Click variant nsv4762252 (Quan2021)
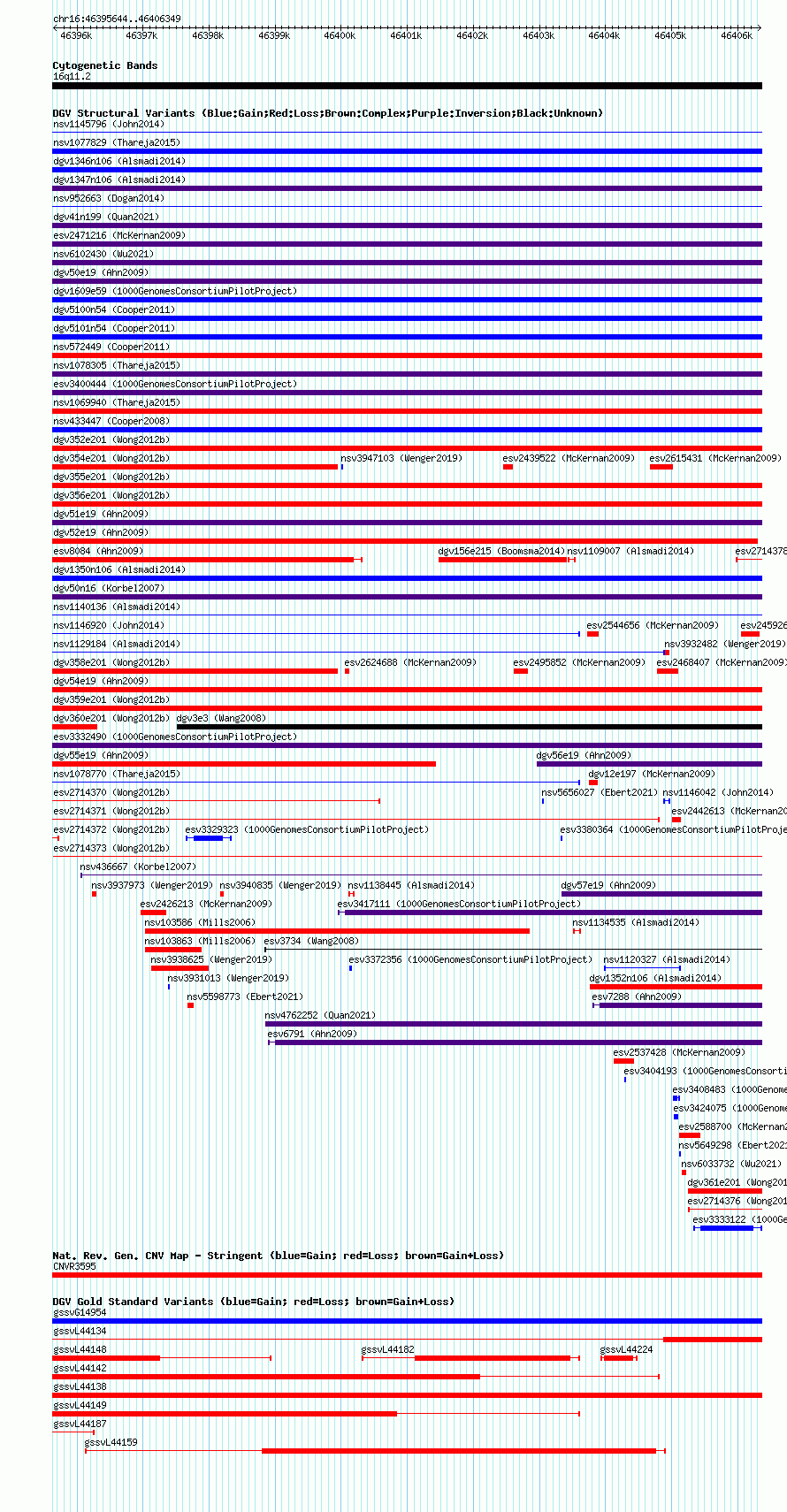787x1512 pixels. pos(320,1015)
